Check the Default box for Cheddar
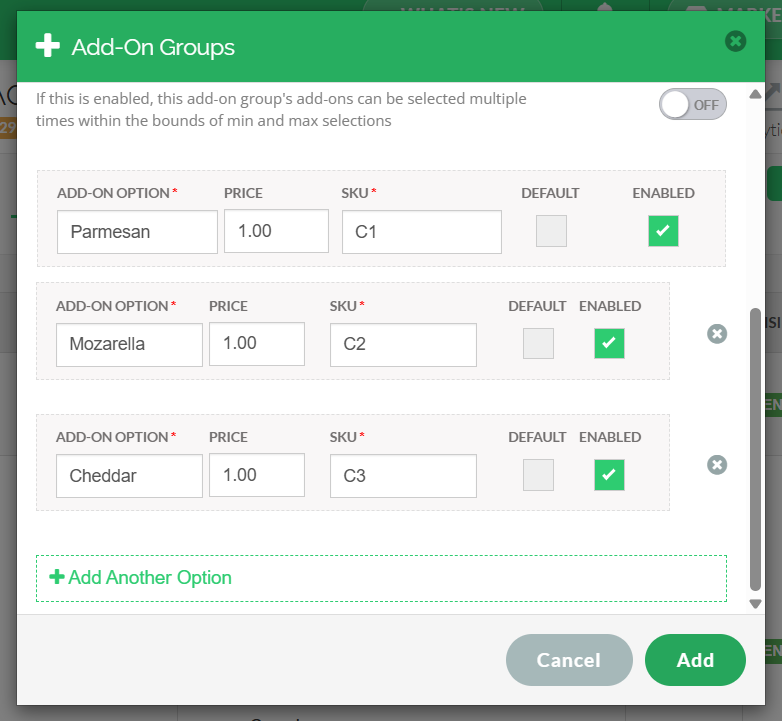 538,475
